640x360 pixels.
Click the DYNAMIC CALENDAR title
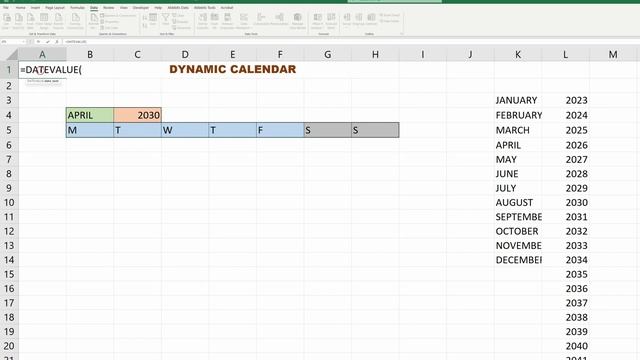click(233, 69)
